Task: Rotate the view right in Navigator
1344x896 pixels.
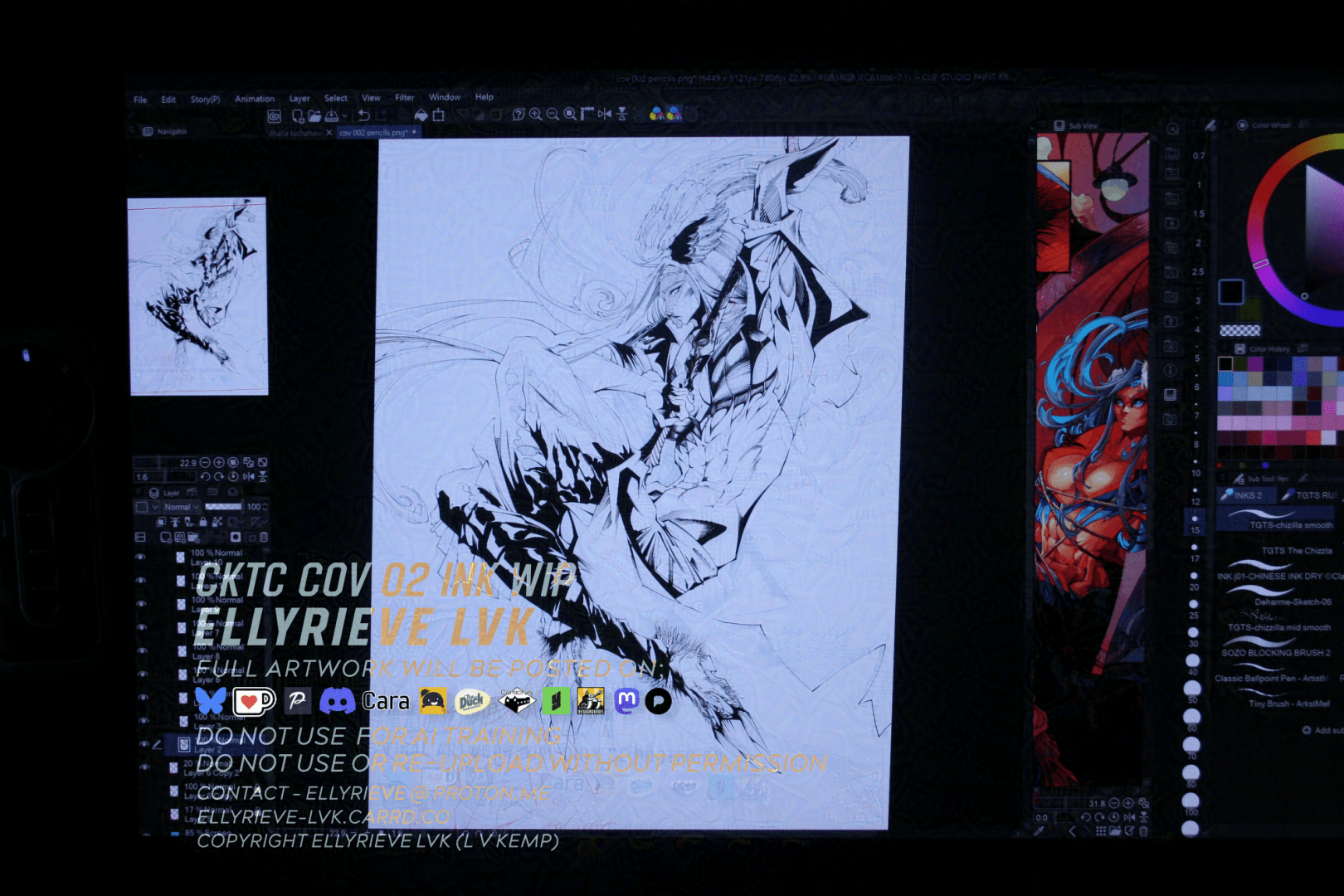Action: [219, 477]
